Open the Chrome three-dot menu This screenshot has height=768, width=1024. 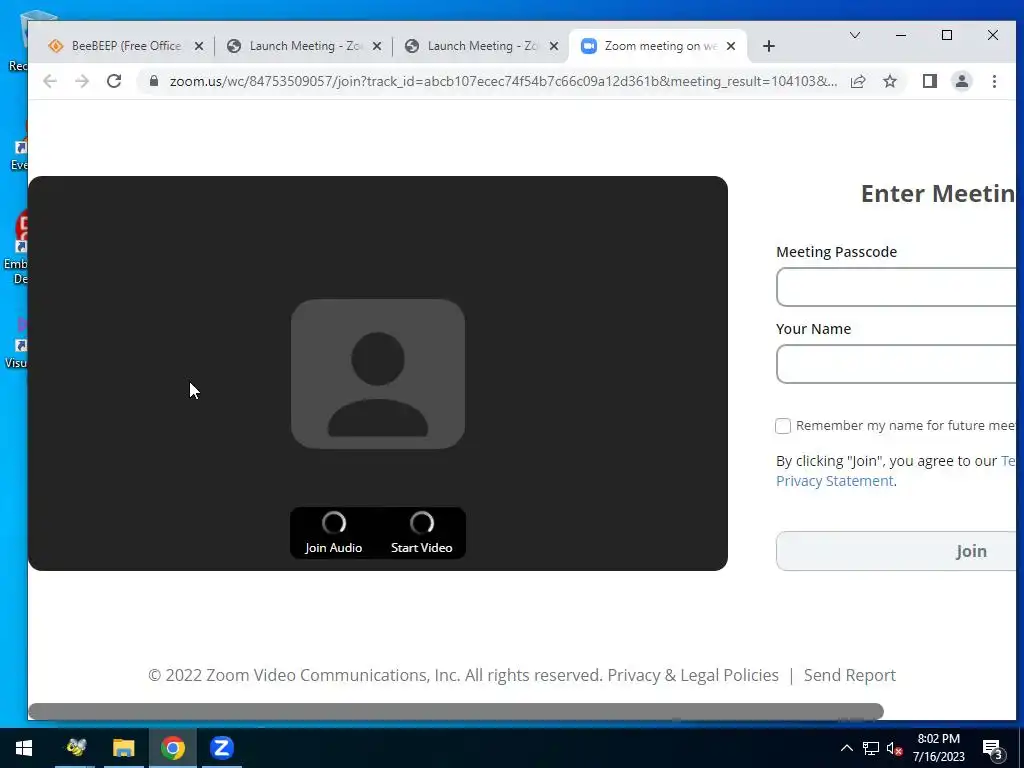tap(994, 81)
